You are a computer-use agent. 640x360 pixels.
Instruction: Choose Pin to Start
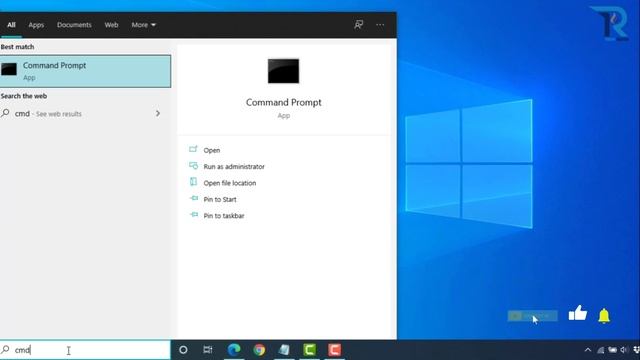220,199
